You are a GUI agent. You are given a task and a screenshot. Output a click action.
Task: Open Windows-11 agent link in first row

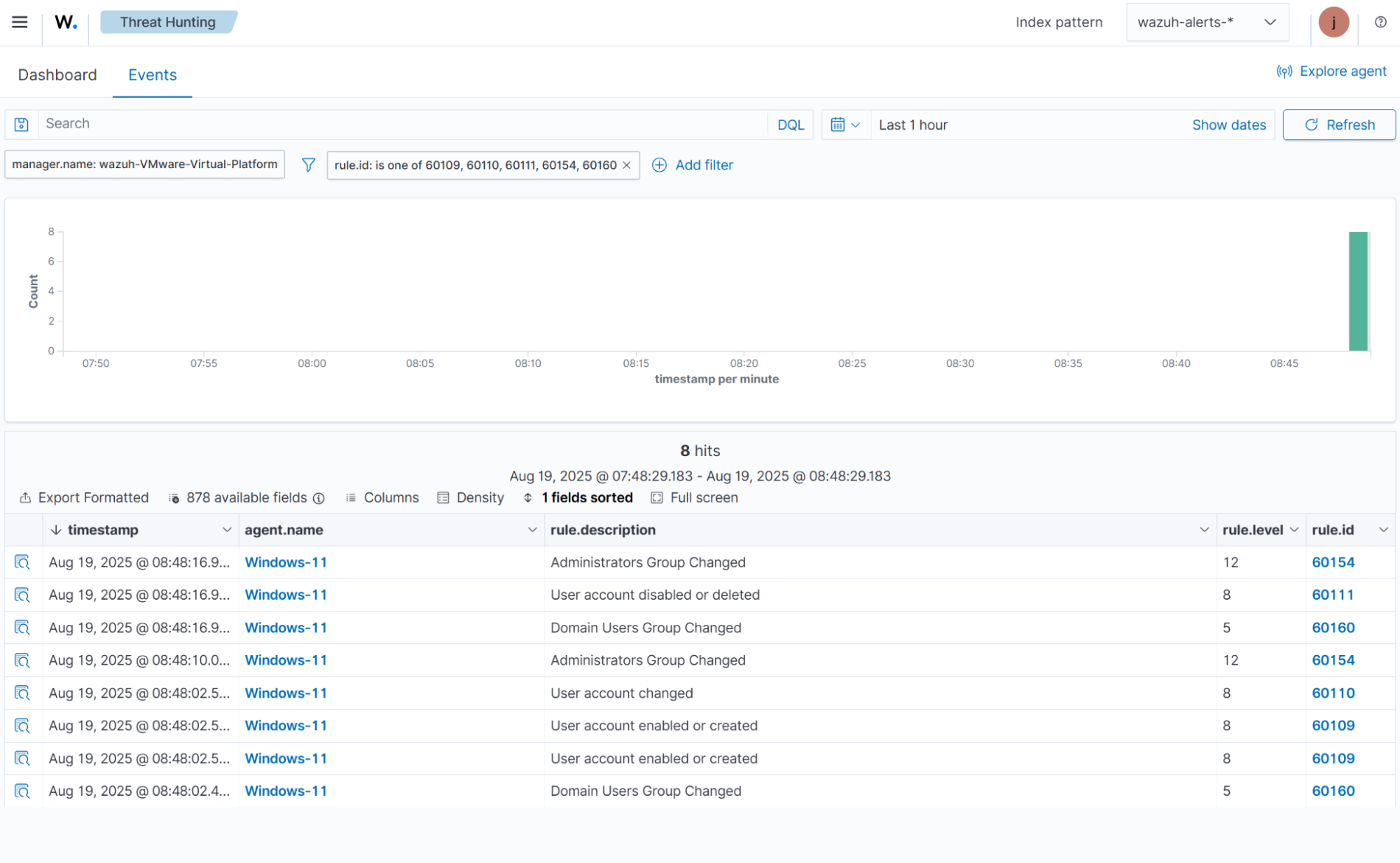(286, 562)
